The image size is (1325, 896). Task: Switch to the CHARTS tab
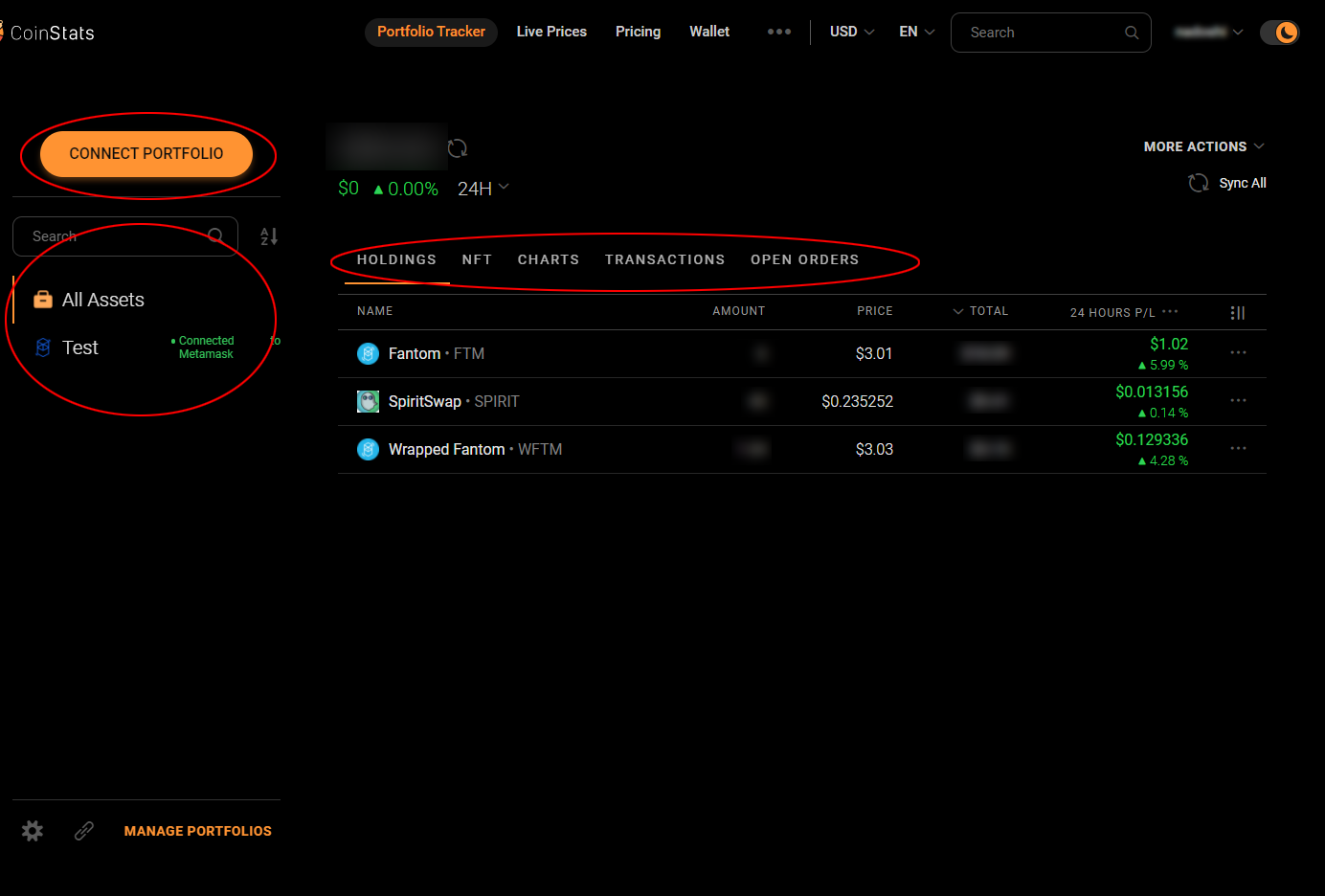(x=549, y=259)
